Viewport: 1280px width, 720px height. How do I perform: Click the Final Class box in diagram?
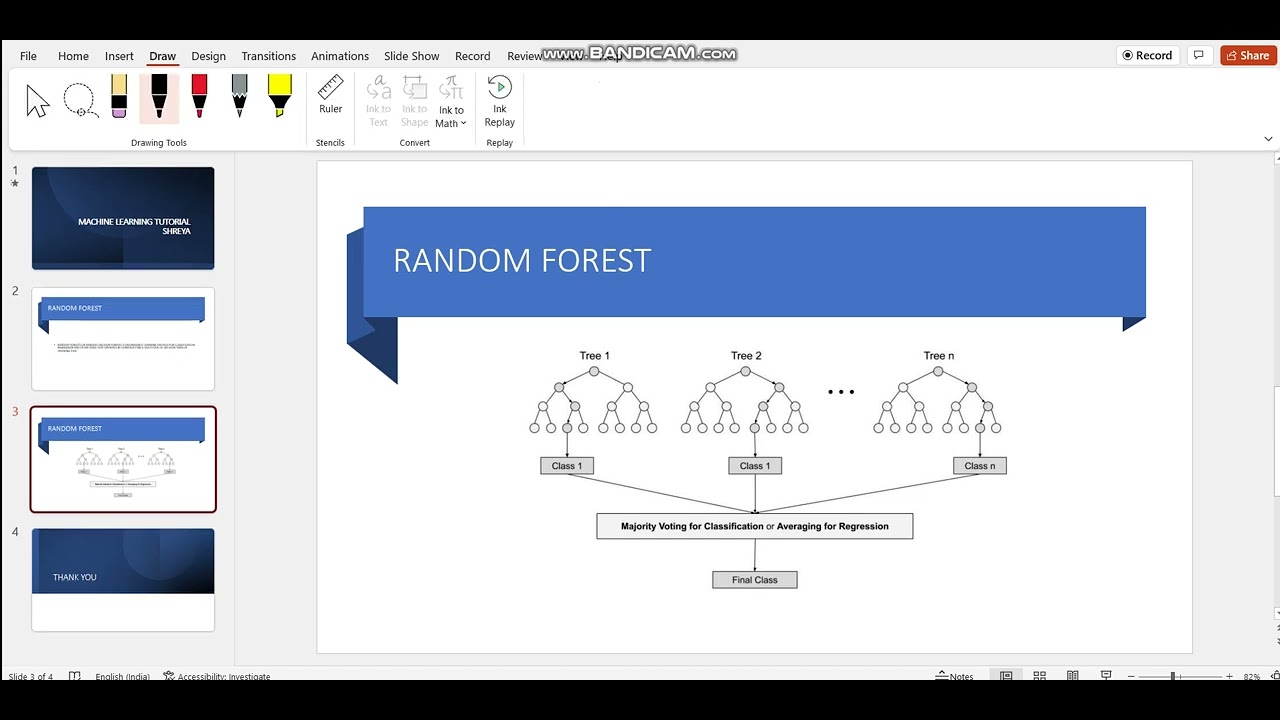click(x=755, y=580)
